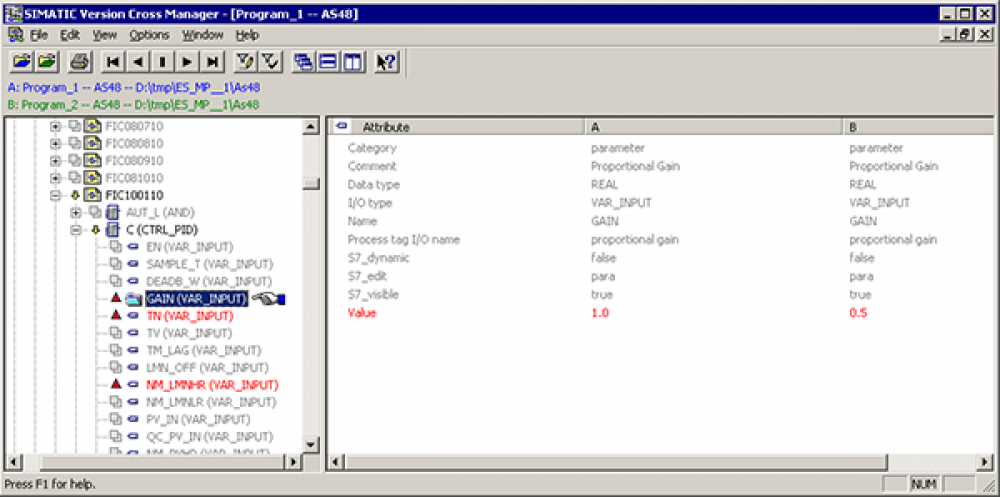Click the A column header
1000x497 pixels.
pyautogui.click(x=714, y=127)
